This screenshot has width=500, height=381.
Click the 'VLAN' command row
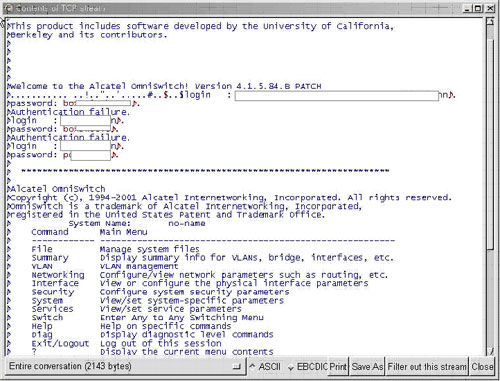coord(105,266)
